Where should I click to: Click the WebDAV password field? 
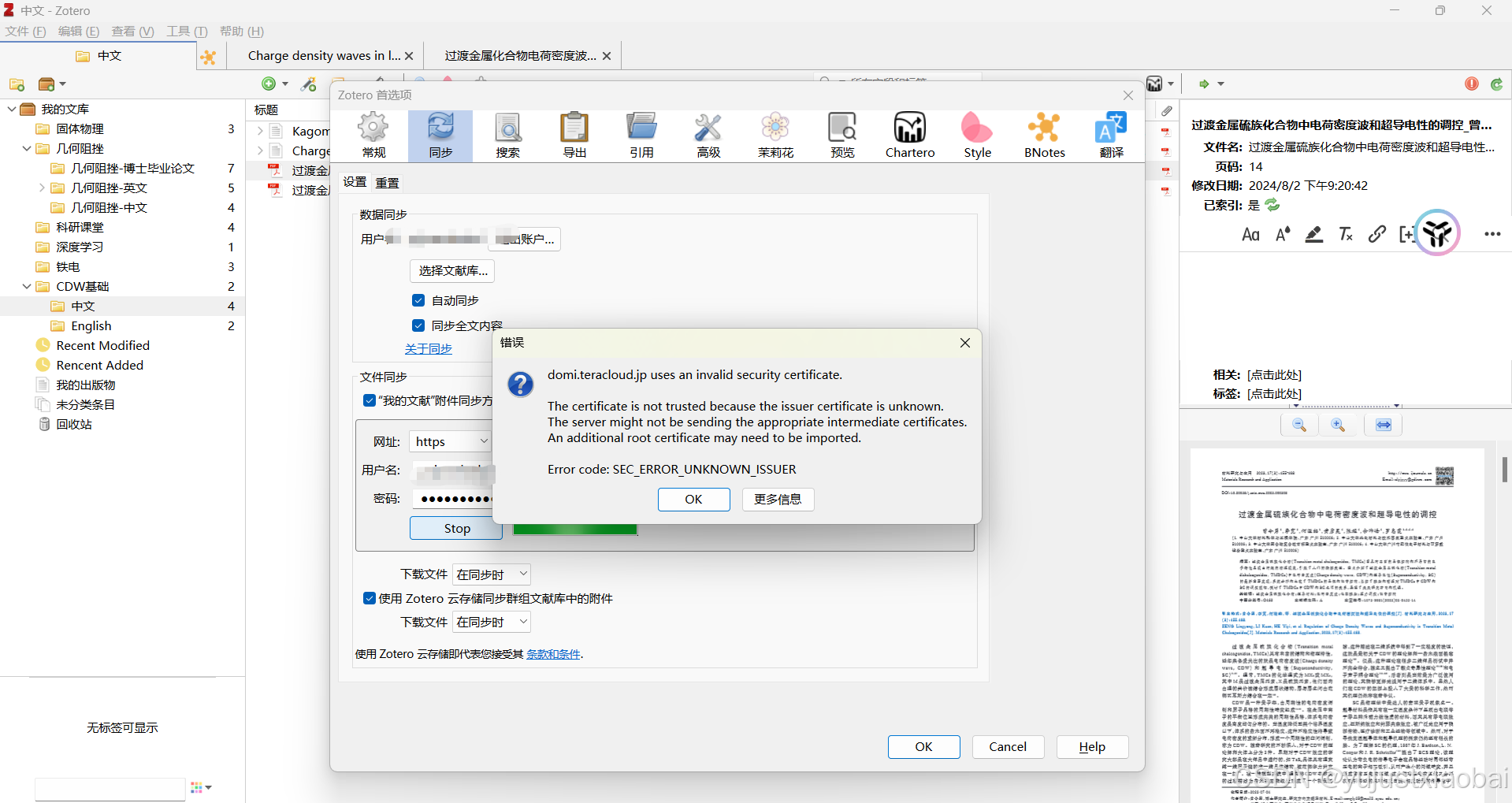(x=453, y=498)
